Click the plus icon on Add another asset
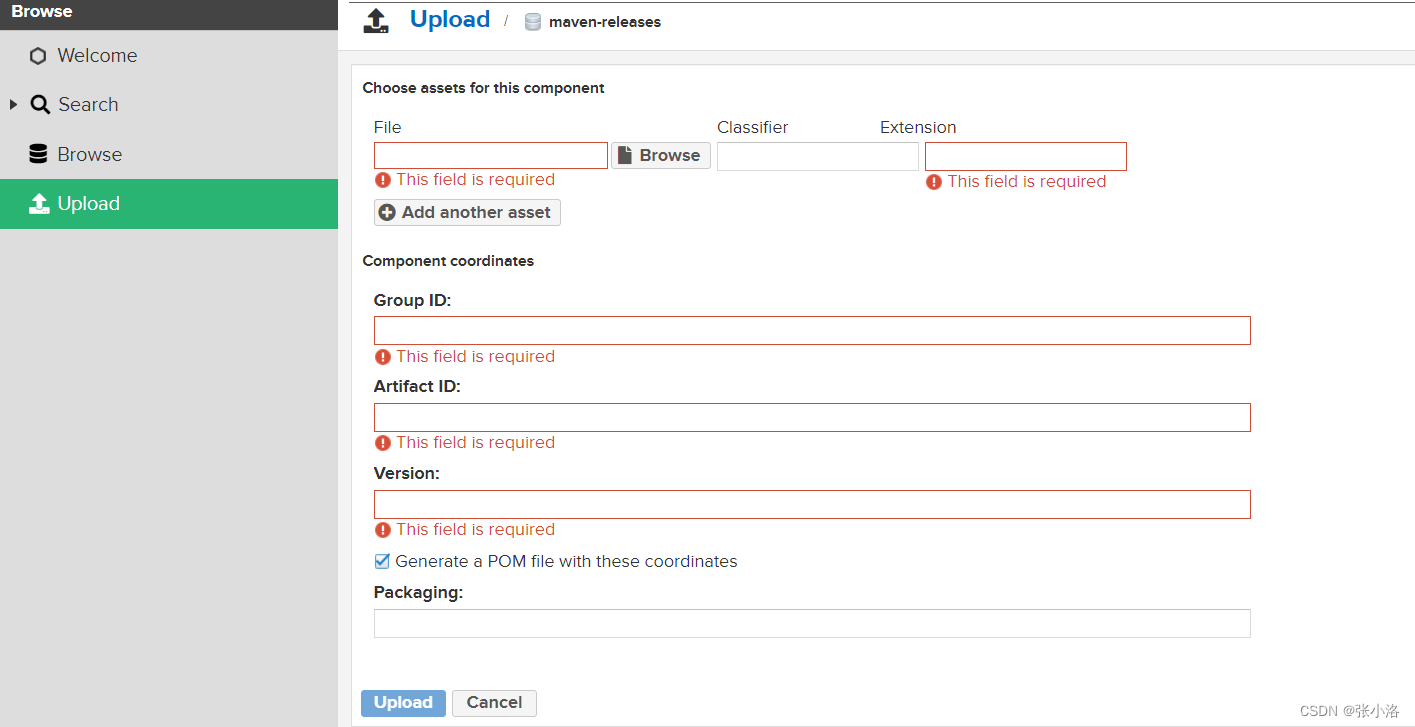 click(x=387, y=213)
